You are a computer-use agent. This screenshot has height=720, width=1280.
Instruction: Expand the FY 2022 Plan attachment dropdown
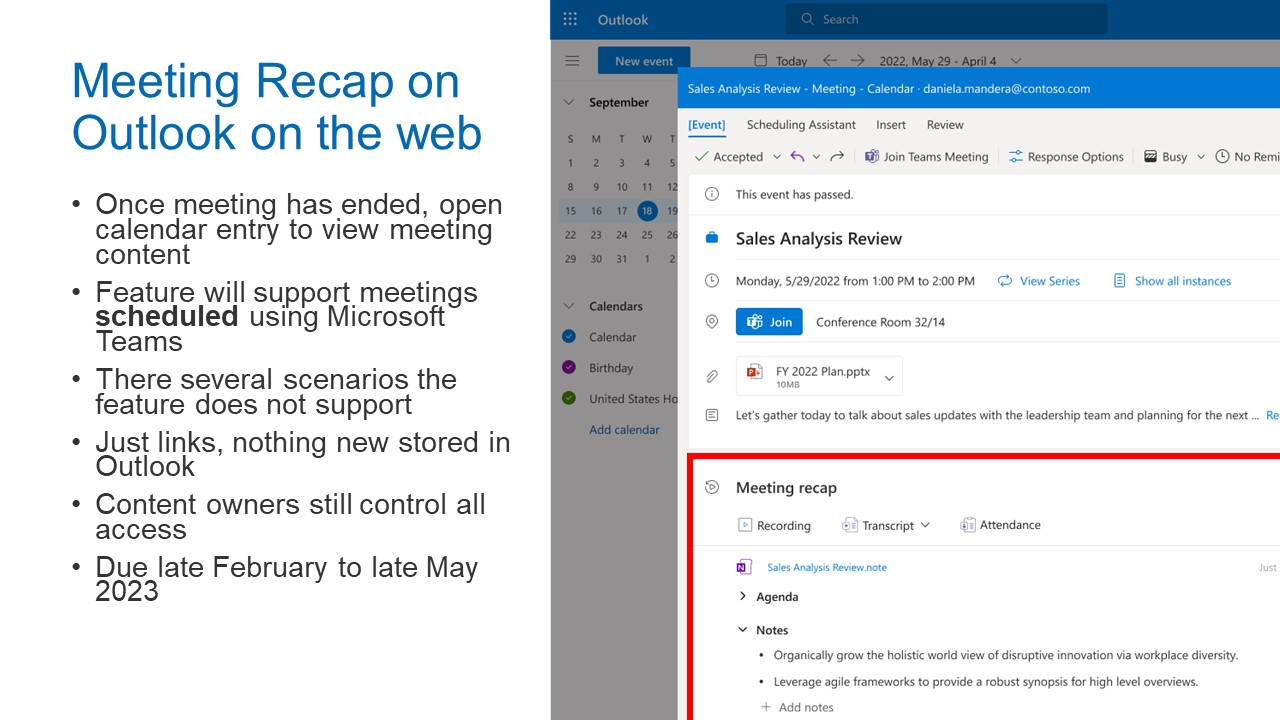[x=888, y=377]
